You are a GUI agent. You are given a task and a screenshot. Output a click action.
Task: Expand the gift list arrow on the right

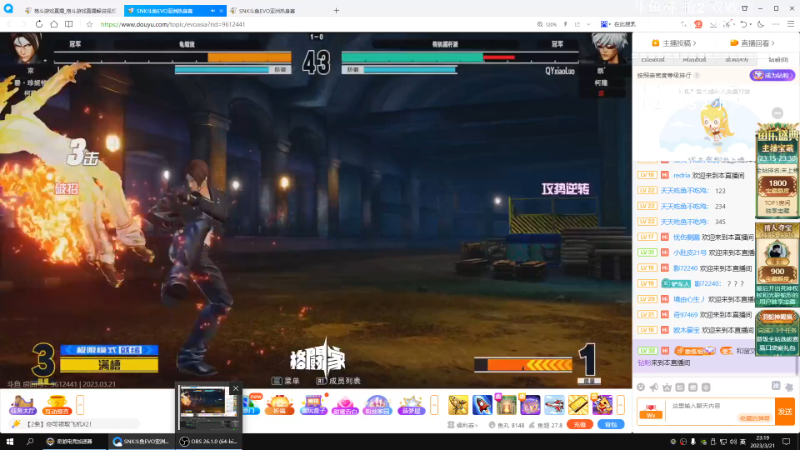620,405
